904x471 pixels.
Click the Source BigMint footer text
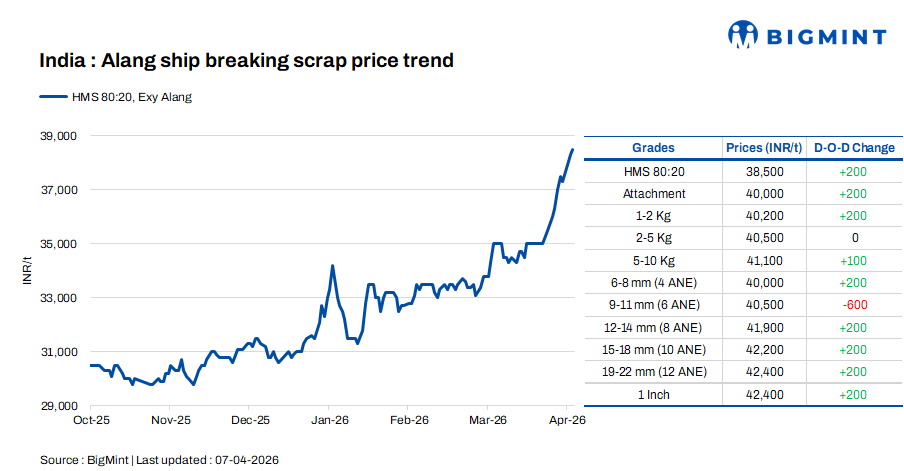tap(159, 460)
